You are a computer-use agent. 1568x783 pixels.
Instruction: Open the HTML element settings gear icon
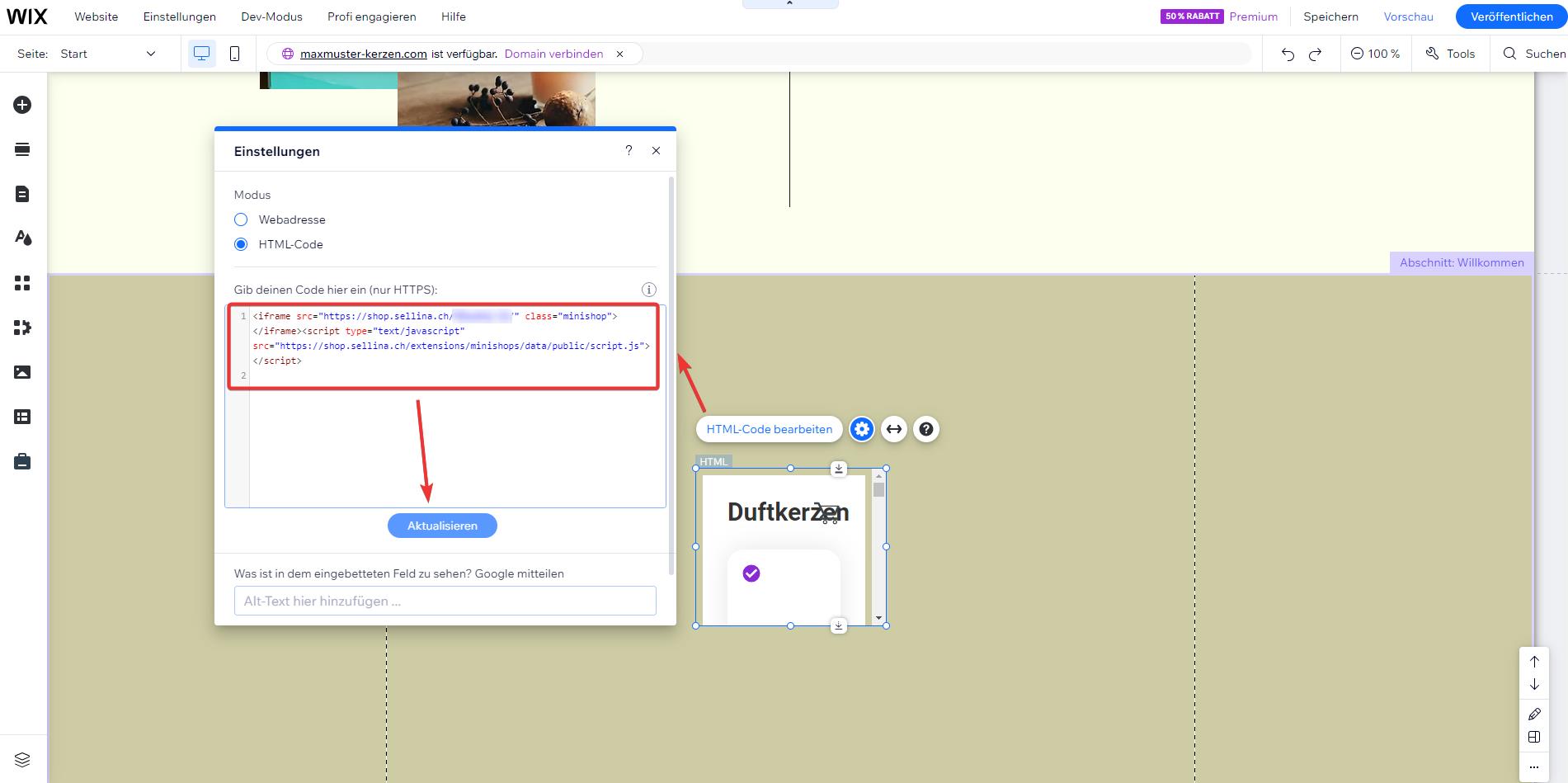[862, 429]
